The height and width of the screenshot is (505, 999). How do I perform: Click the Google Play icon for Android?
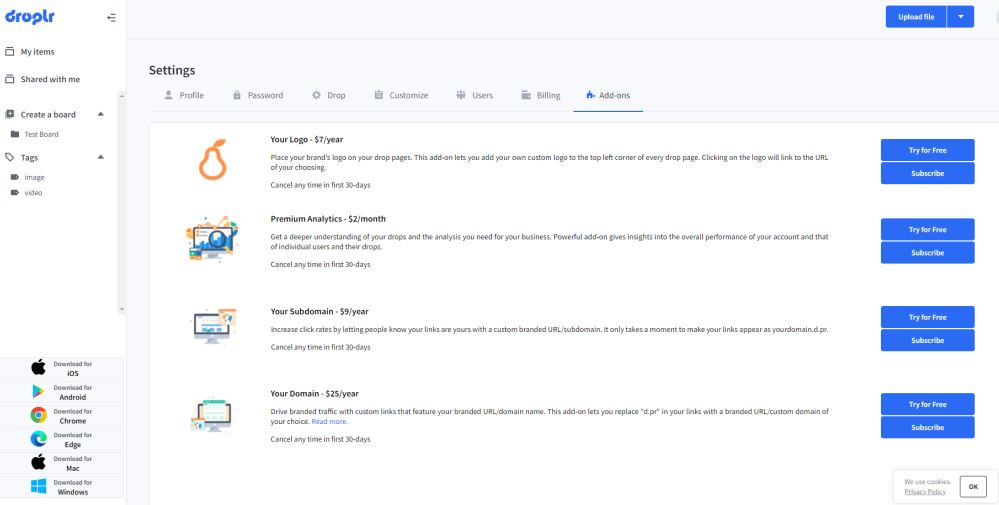[38, 392]
